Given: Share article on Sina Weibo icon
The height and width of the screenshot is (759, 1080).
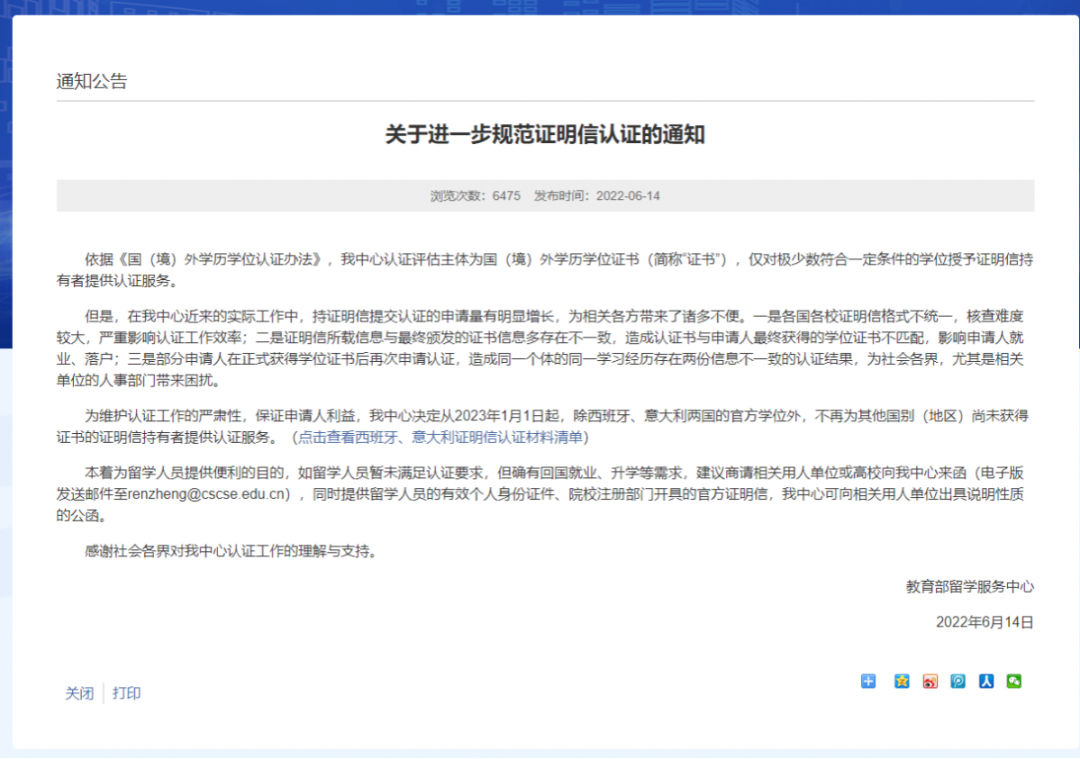Looking at the screenshot, I should 930,681.
